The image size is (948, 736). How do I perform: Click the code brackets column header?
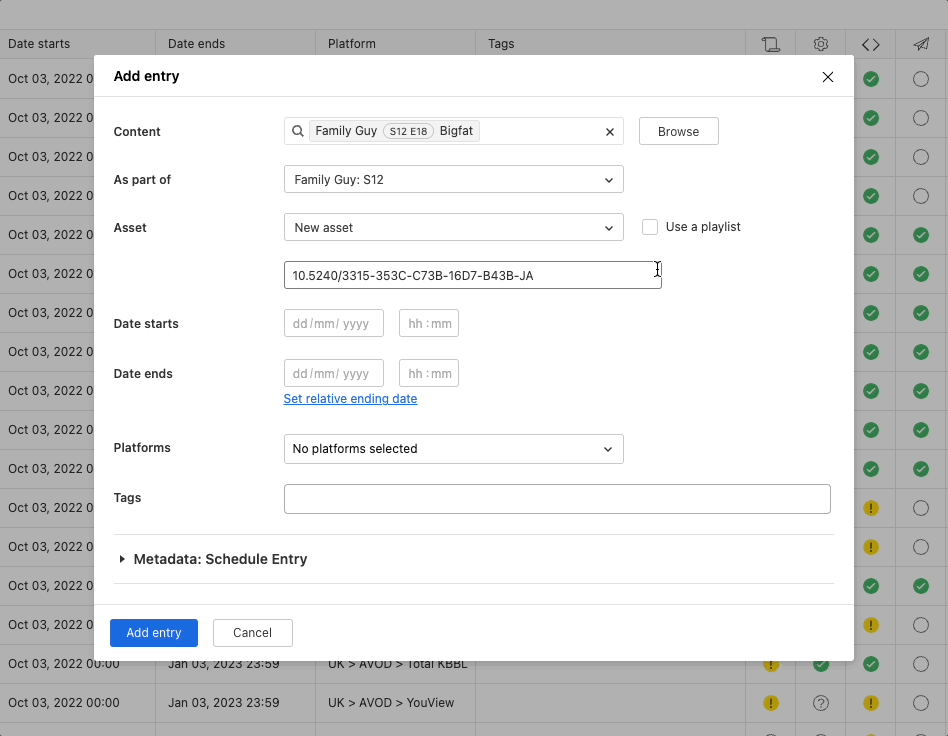click(871, 44)
